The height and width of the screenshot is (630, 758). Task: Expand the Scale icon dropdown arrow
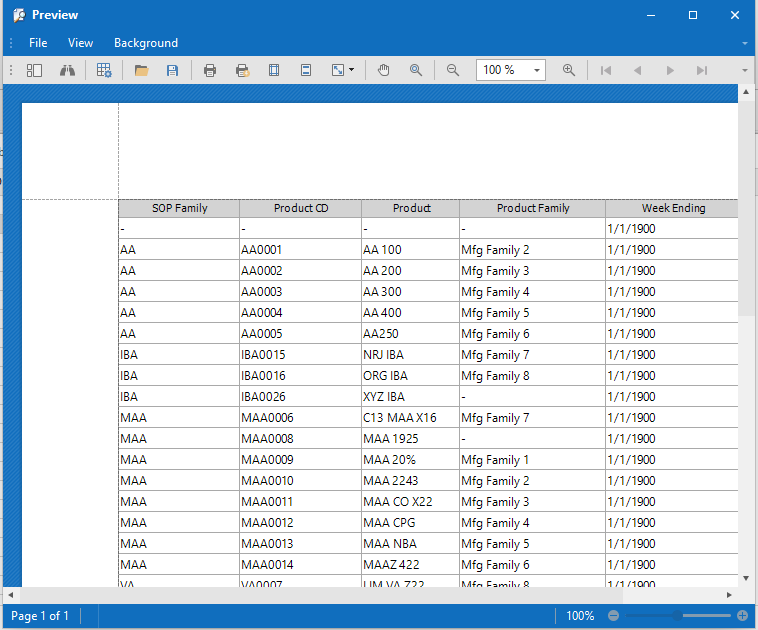coord(351,70)
